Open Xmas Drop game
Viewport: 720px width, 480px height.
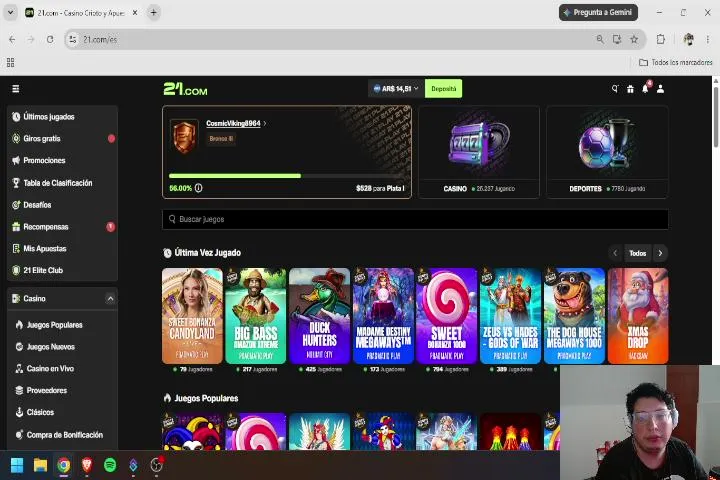pyautogui.click(x=638, y=316)
